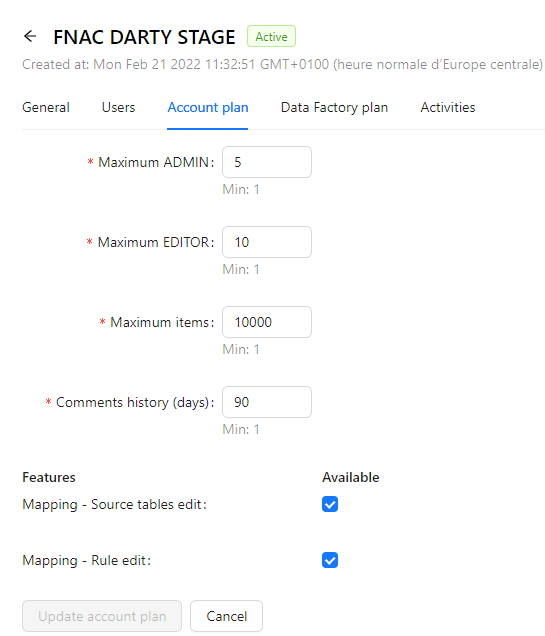The image size is (545, 636).
Task: Uncheck Mapping - Source tables edit checkbox
Action: click(x=330, y=504)
